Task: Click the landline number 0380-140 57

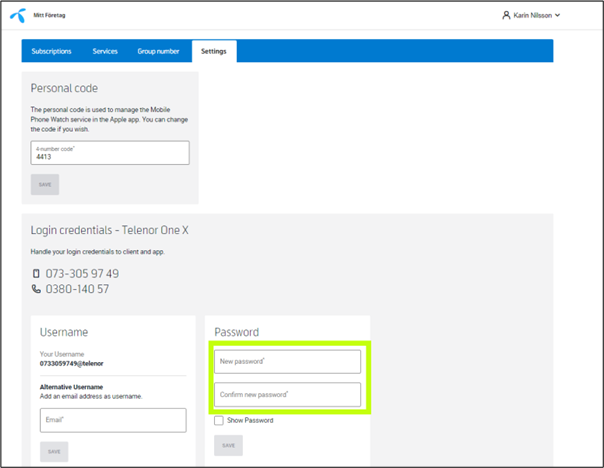Action: [x=77, y=289]
